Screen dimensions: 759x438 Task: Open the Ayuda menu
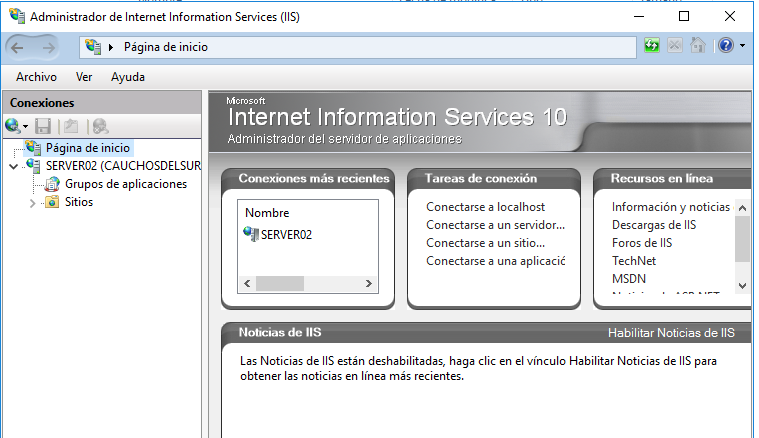pos(128,77)
